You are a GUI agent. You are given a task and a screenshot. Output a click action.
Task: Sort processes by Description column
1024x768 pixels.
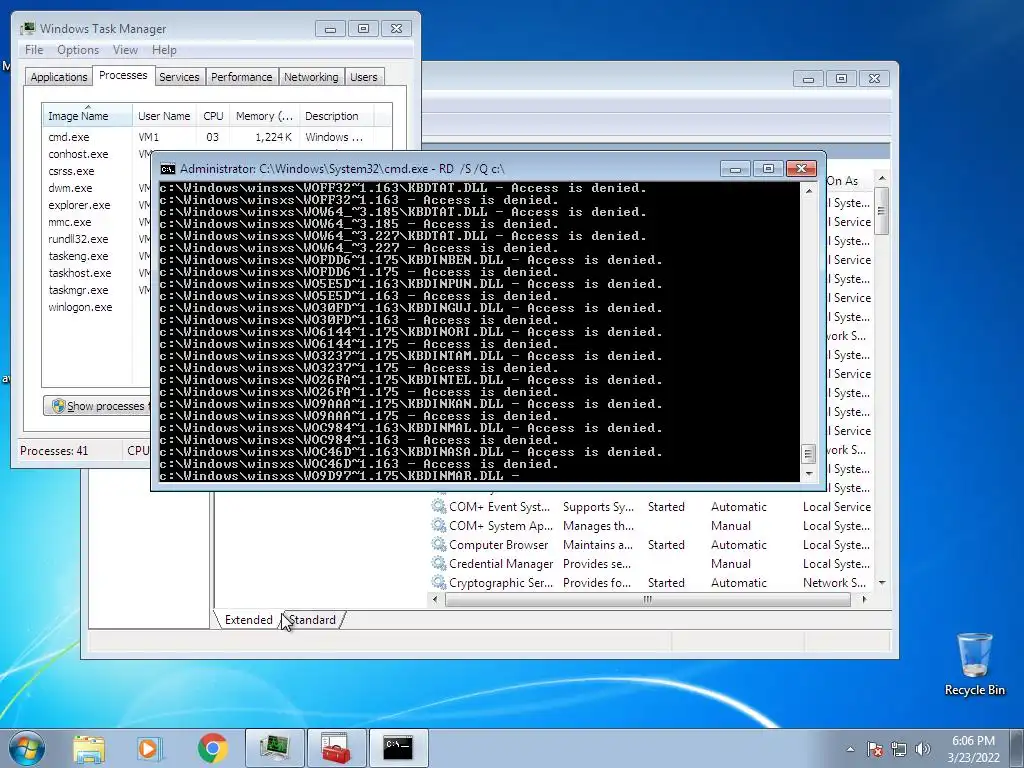tap(336, 116)
